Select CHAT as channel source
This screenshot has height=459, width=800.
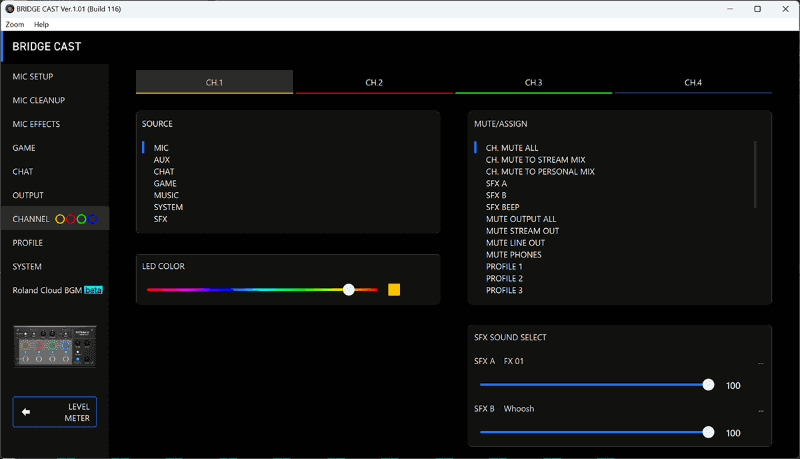(x=164, y=171)
